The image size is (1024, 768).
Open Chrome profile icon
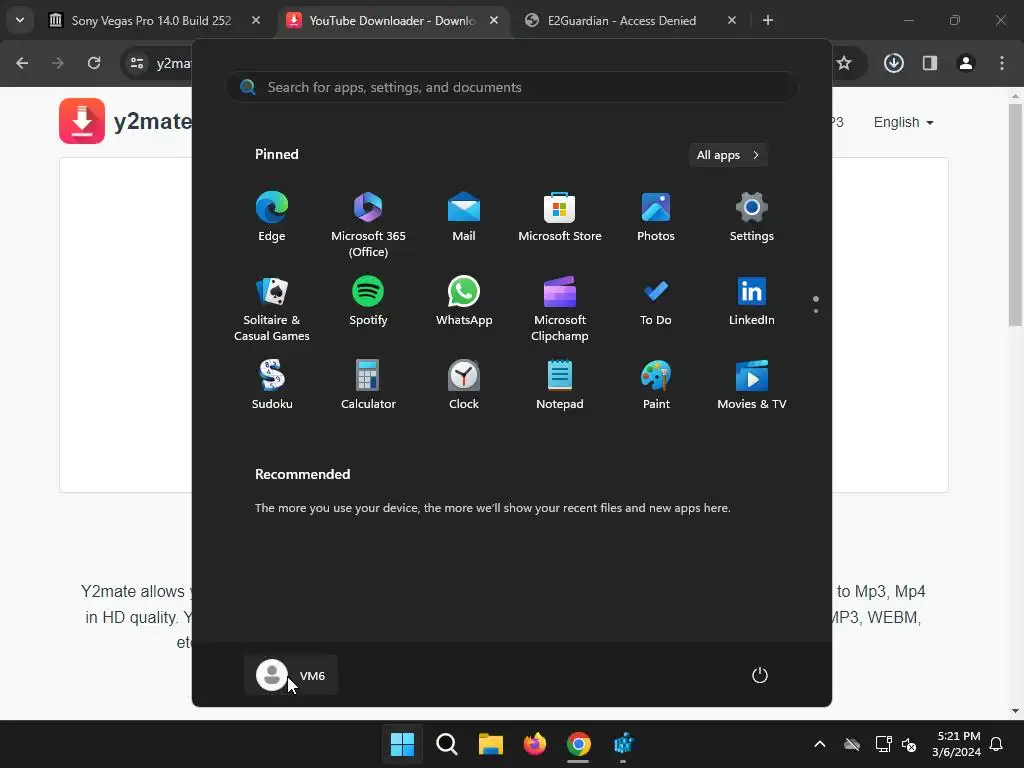click(966, 63)
